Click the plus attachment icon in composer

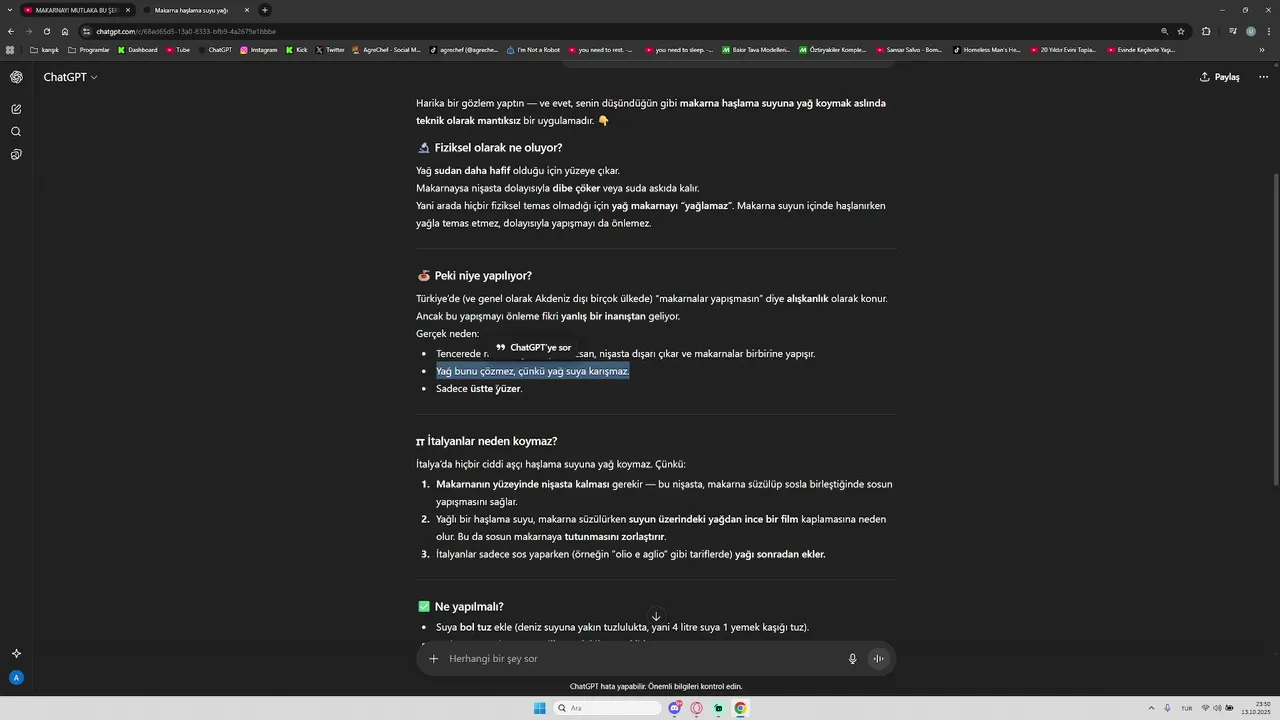click(433, 659)
